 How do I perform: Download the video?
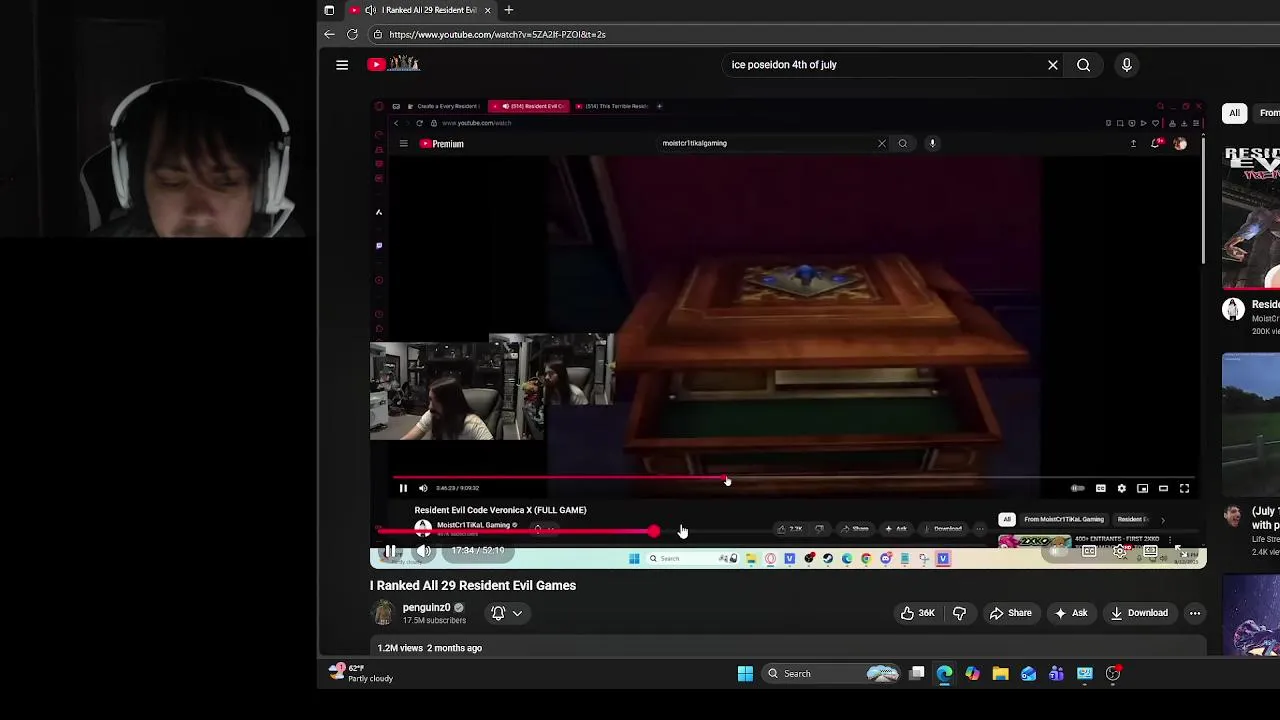tap(1138, 613)
